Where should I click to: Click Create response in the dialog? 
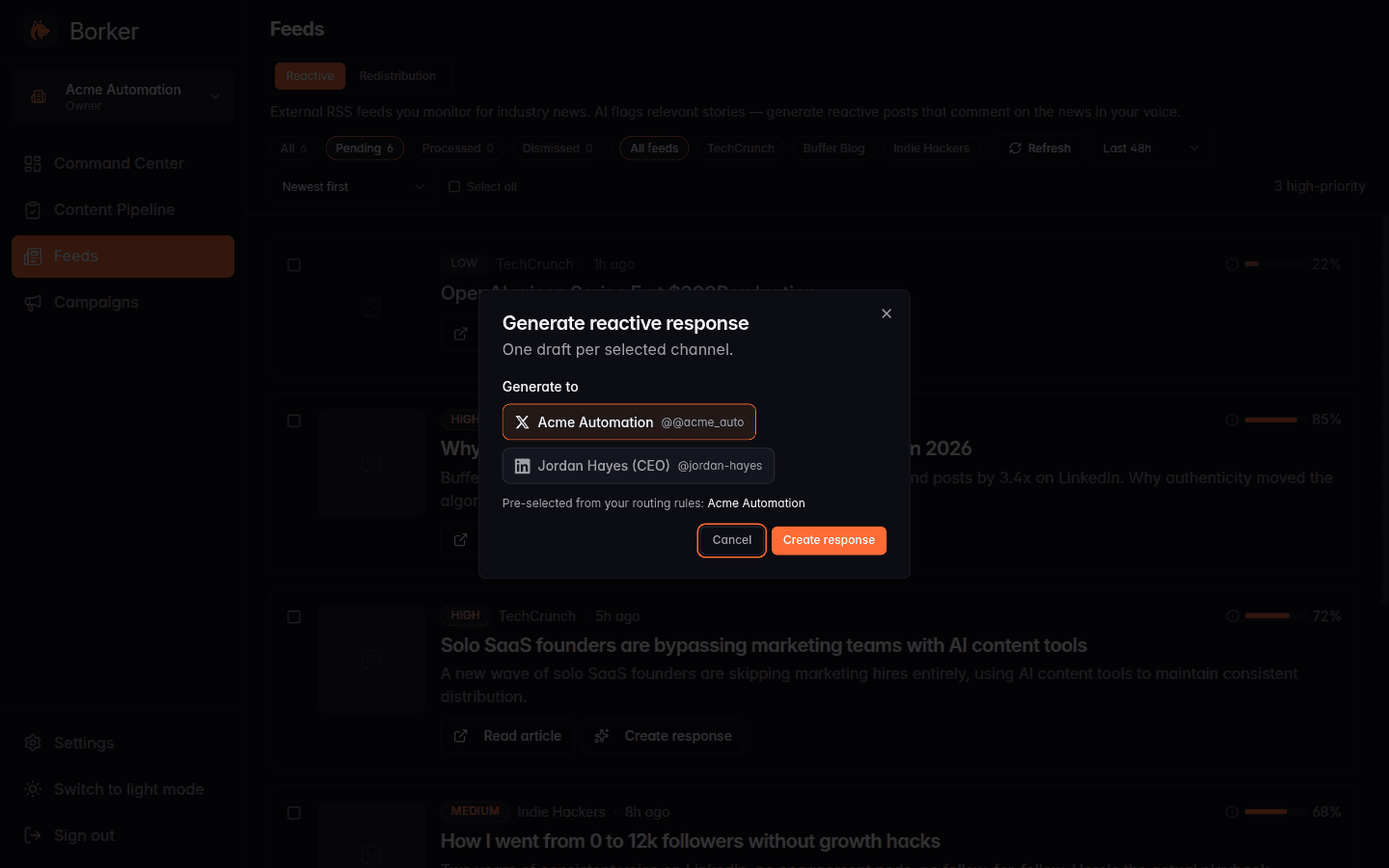[x=829, y=540]
